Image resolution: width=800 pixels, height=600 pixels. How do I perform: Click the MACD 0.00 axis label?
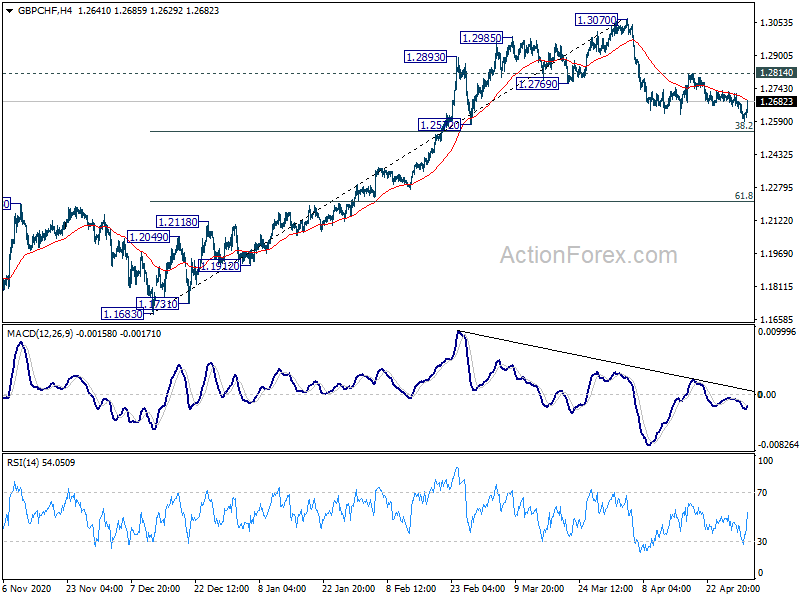click(767, 394)
